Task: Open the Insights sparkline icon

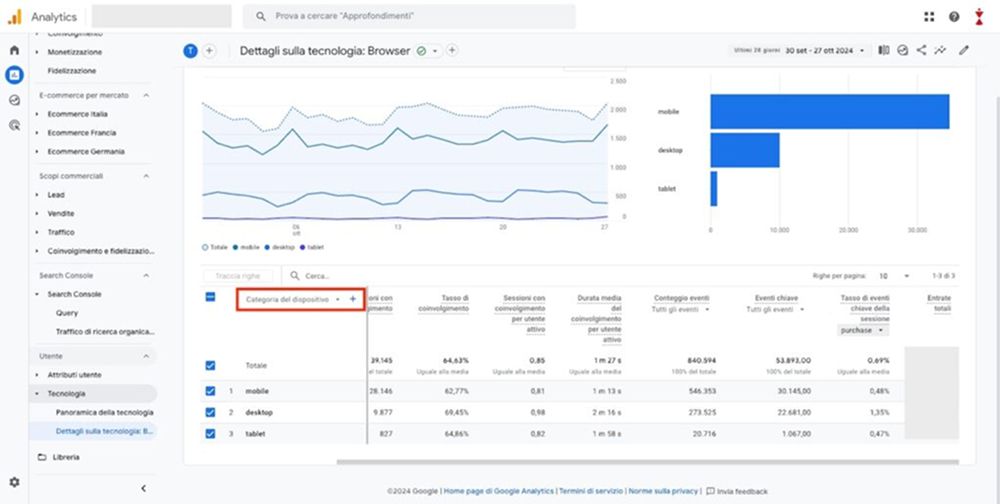Action: click(940, 50)
